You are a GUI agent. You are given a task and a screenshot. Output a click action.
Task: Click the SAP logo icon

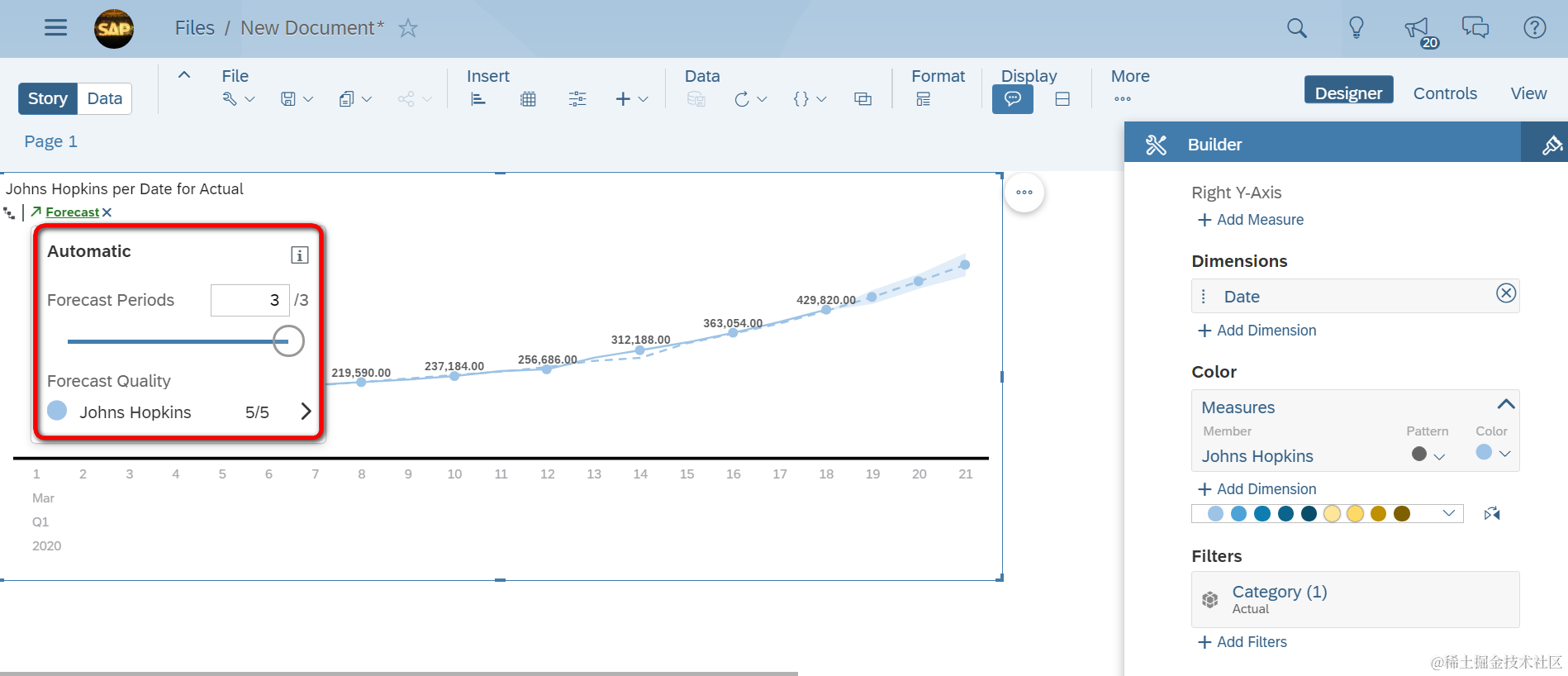pyautogui.click(x=114, y=29)
